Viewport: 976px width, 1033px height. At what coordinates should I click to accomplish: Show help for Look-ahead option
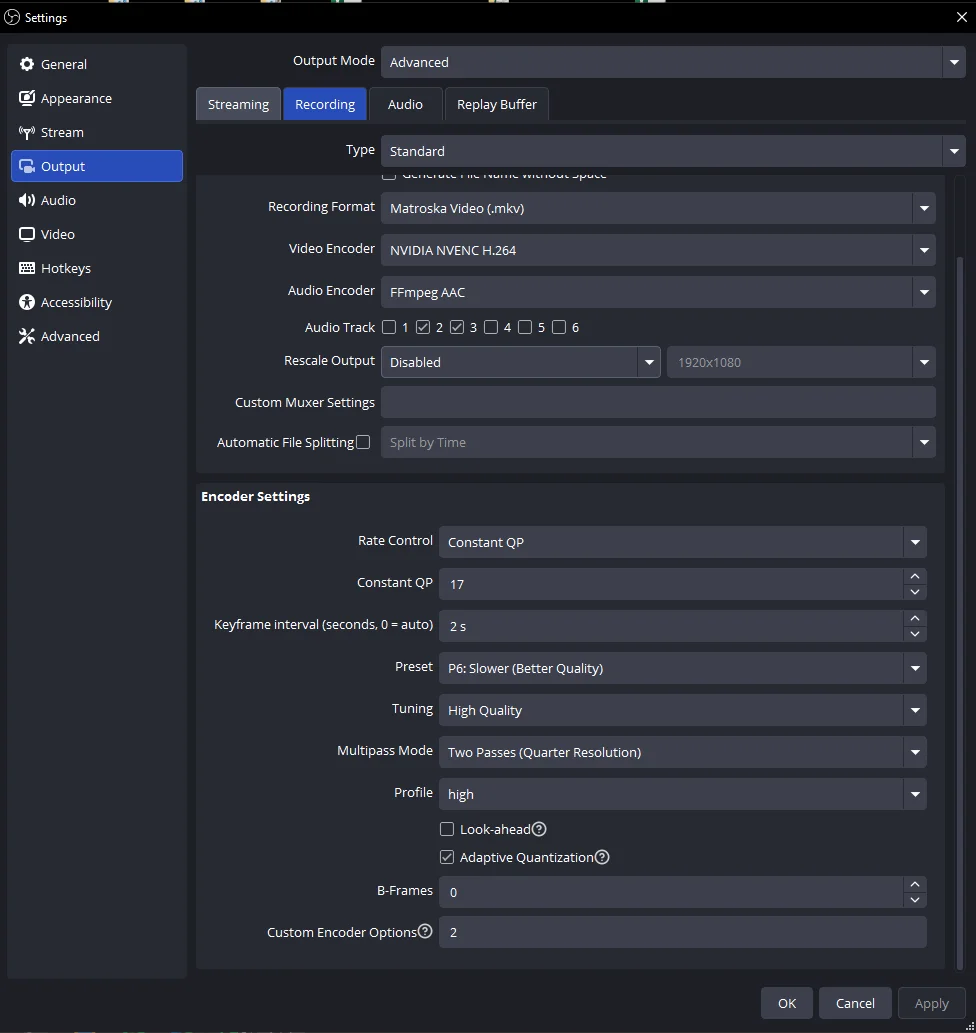[539, 829]
